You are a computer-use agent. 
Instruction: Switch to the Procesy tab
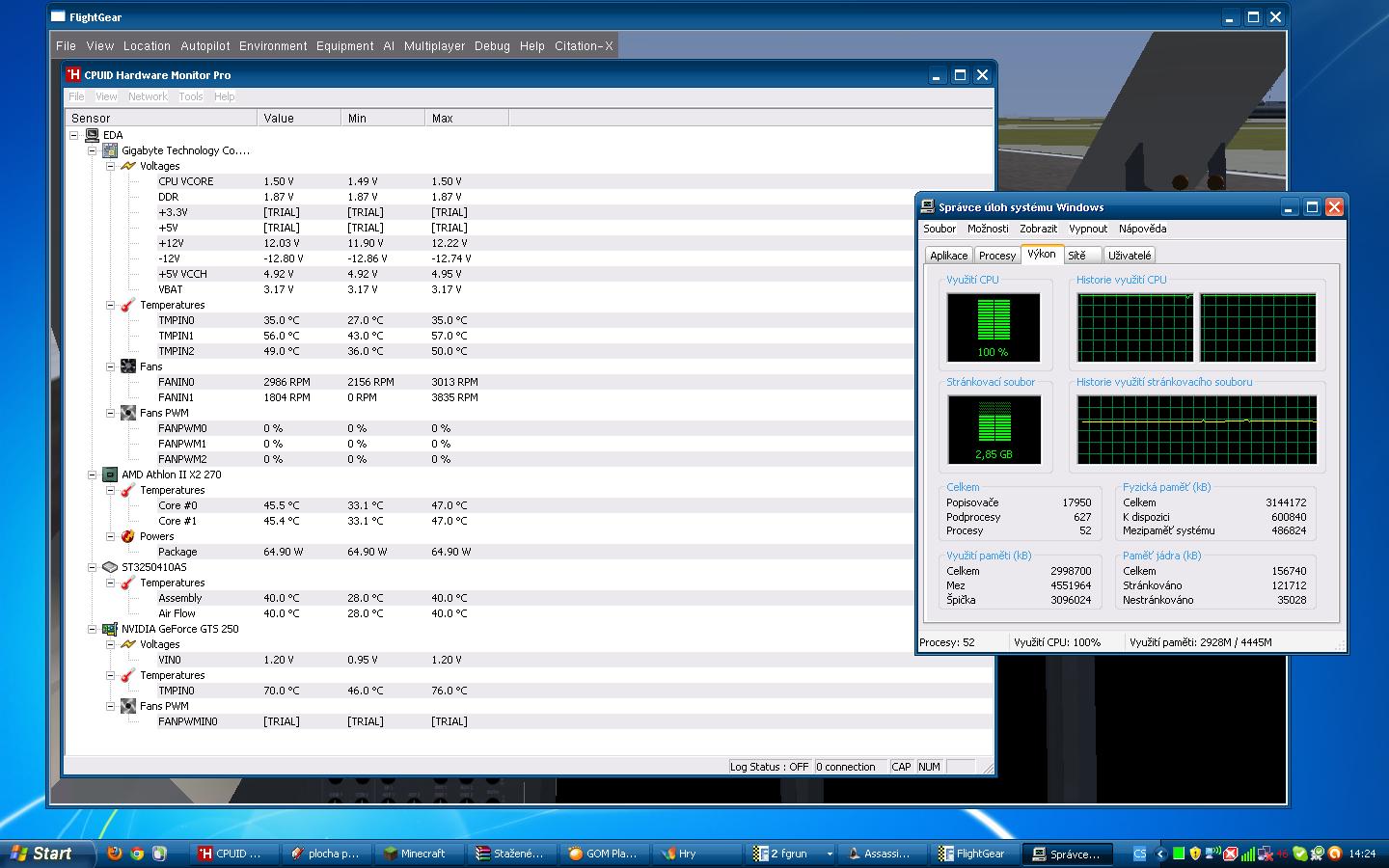tap(996, 256)
